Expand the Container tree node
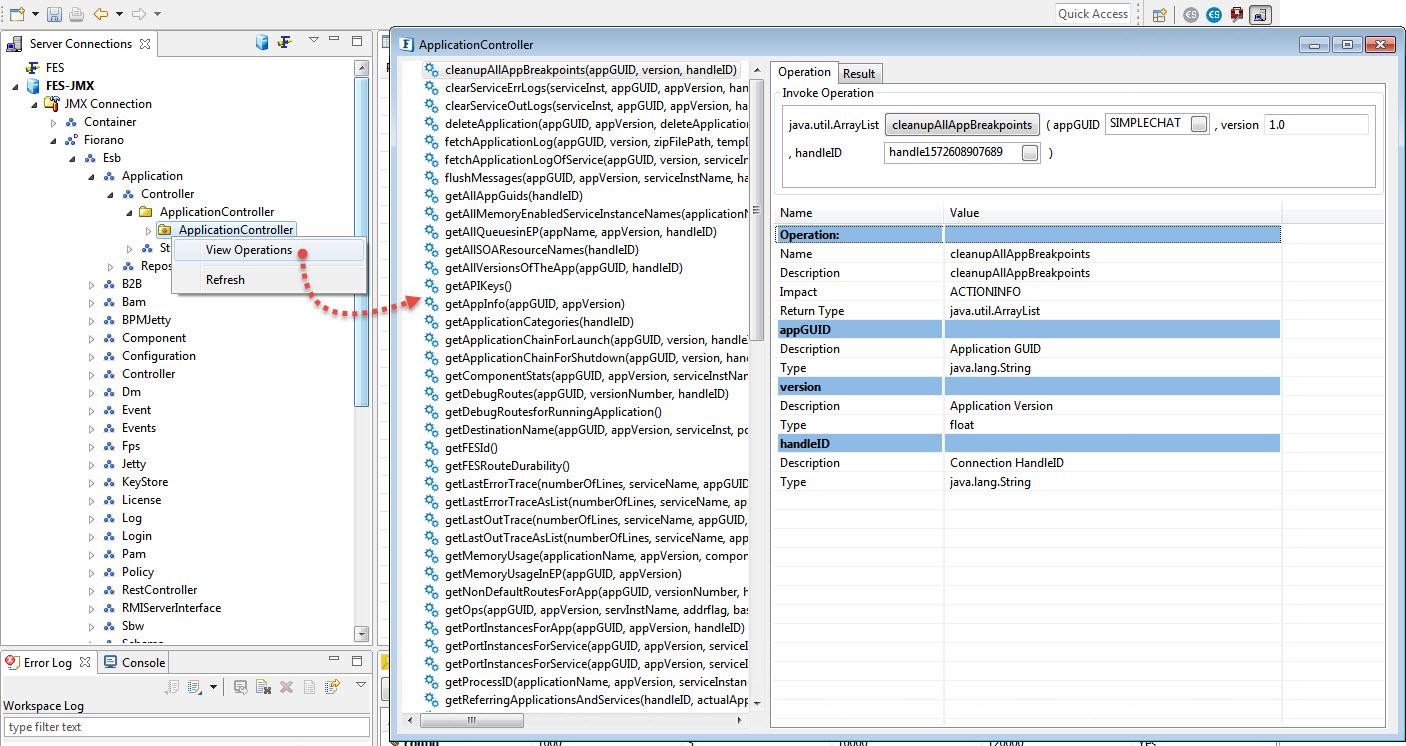1406x746 pixels. (55, 122)
